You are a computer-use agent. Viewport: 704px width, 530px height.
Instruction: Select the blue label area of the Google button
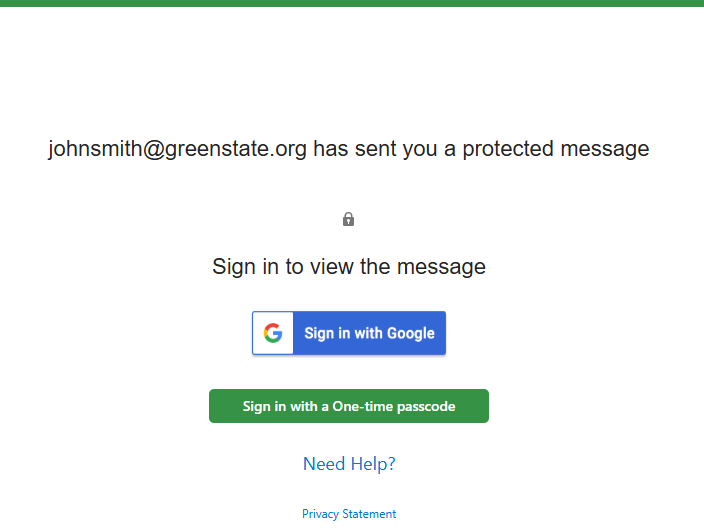[x=369, y=333]
